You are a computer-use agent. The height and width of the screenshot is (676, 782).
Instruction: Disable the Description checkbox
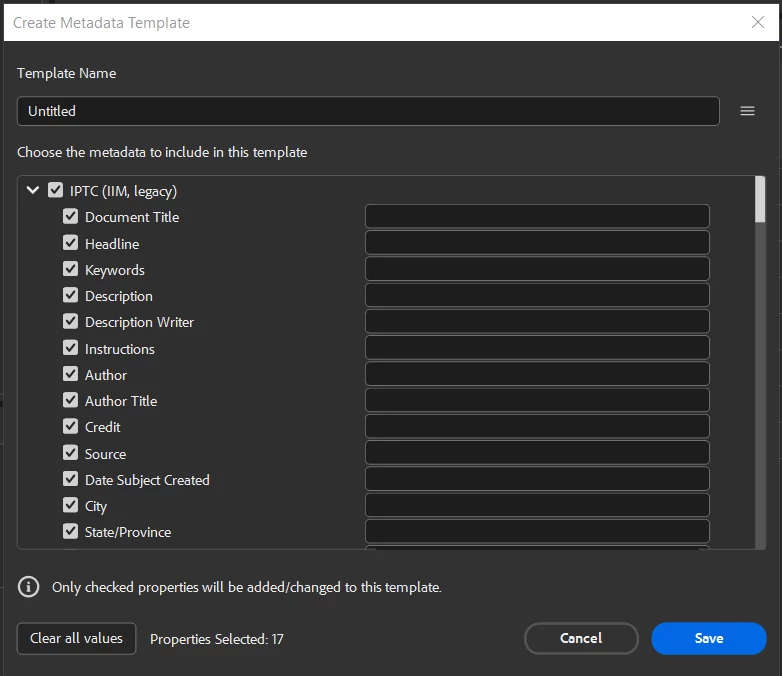click(70, 295)
